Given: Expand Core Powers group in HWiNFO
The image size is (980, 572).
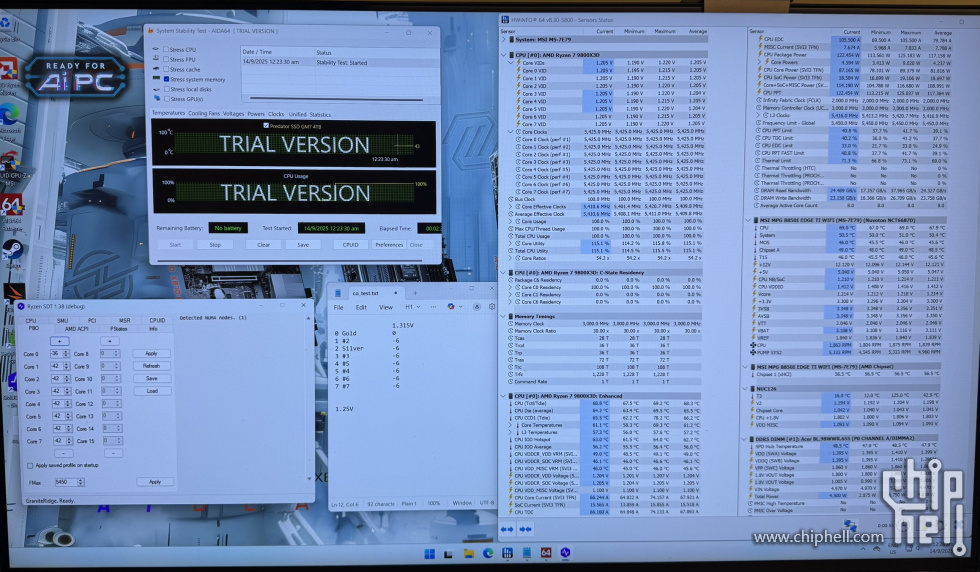Looking at the screenshot, I should [x=759, y=62].
